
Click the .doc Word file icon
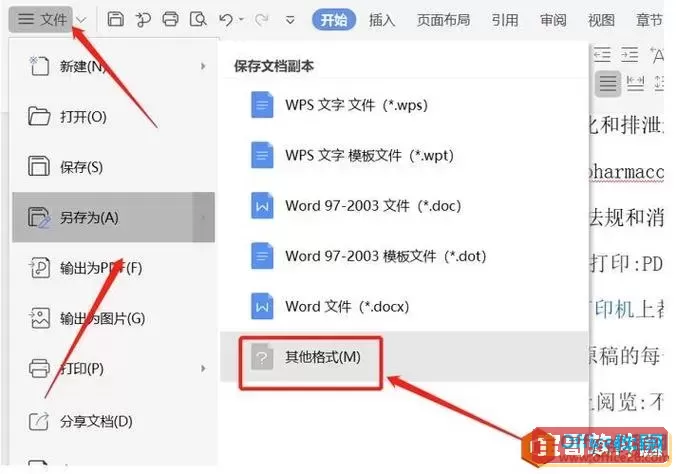[x=262, y=206]
